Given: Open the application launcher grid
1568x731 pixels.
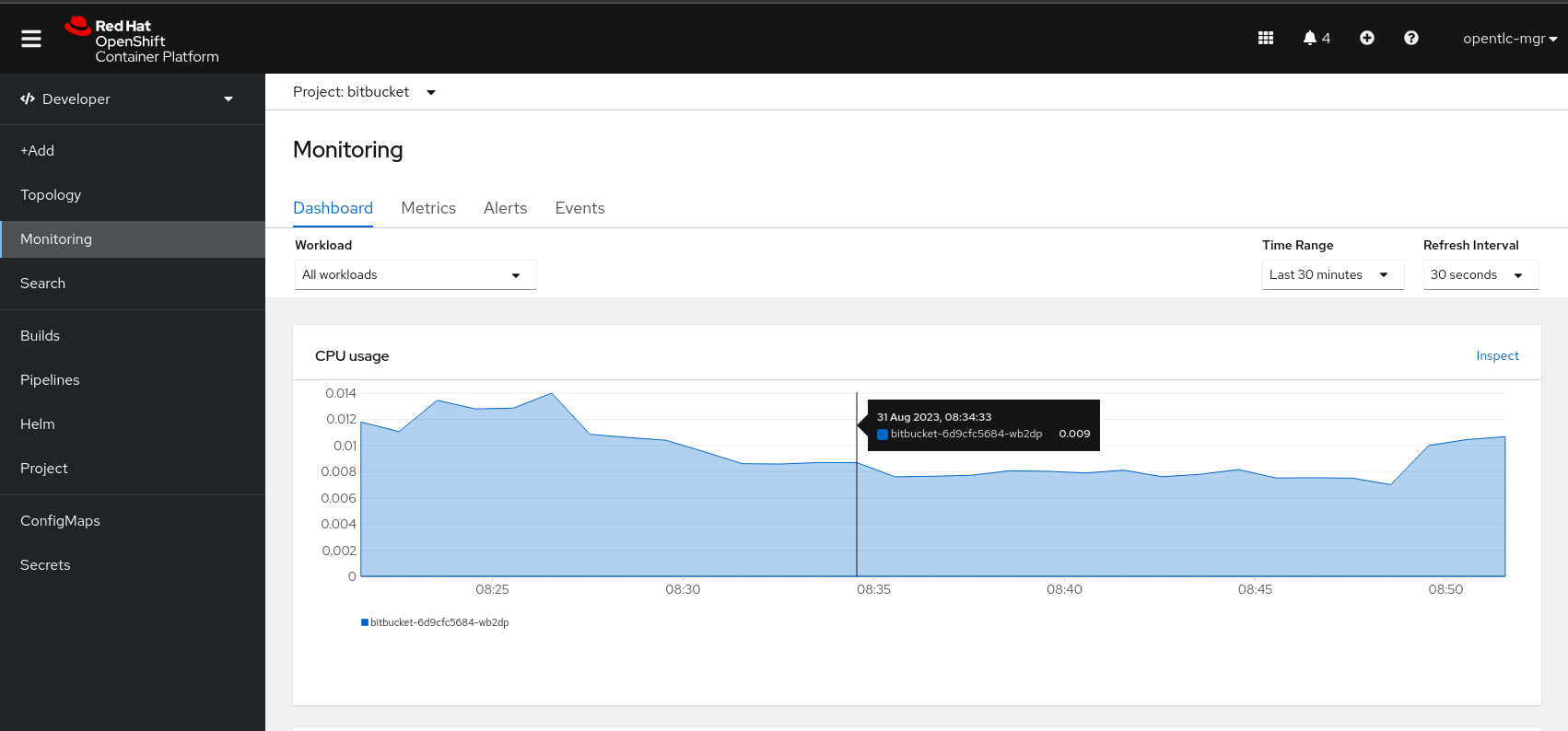Looking at the screenshot, I should [x=1266, y=38].
